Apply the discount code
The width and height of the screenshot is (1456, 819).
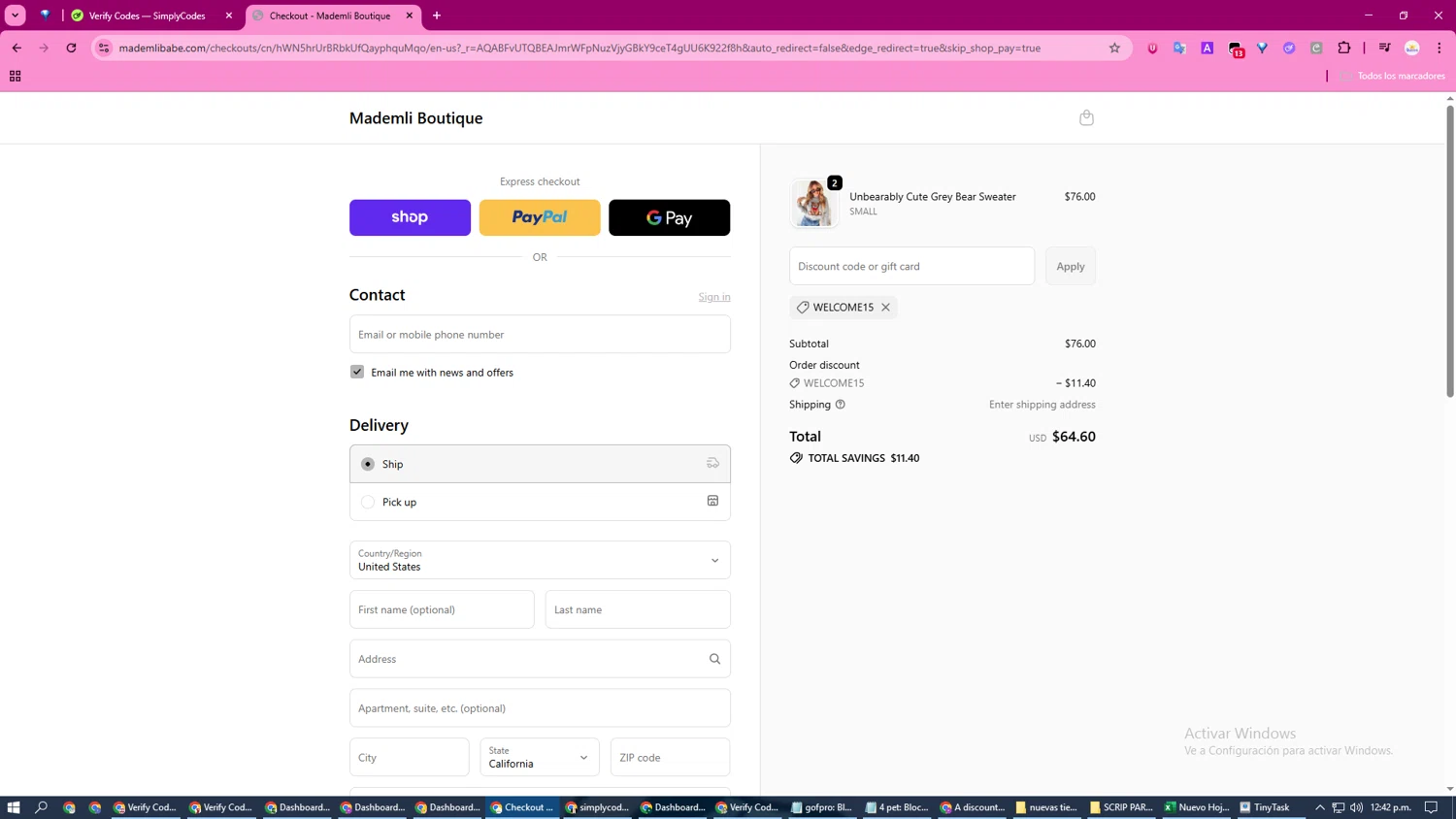pyautogui.click(x=1070, y=266)
